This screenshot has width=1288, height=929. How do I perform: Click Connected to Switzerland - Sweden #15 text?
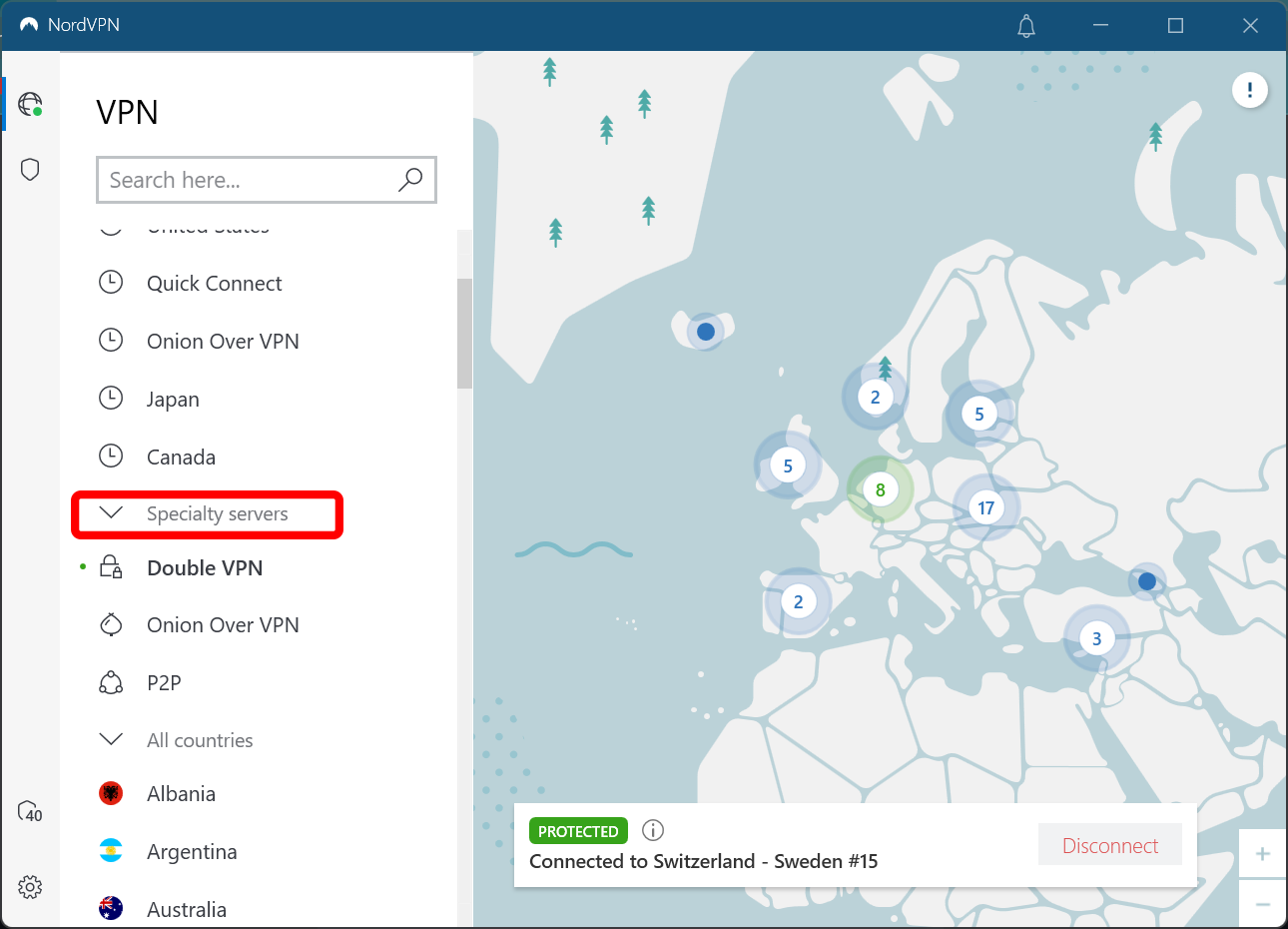tap(704, 861)
